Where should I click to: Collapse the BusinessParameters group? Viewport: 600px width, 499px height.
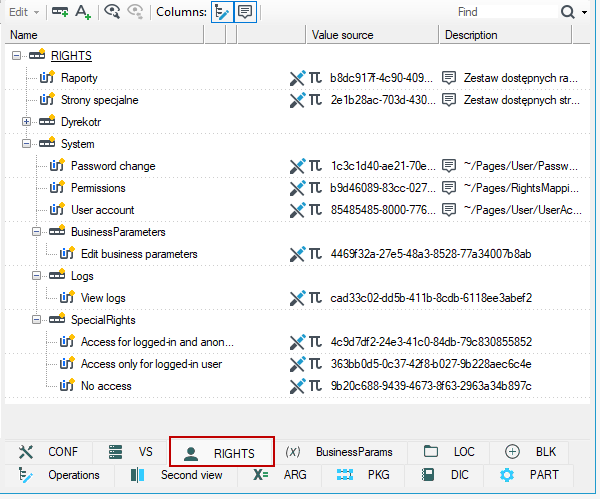[36, 232]
